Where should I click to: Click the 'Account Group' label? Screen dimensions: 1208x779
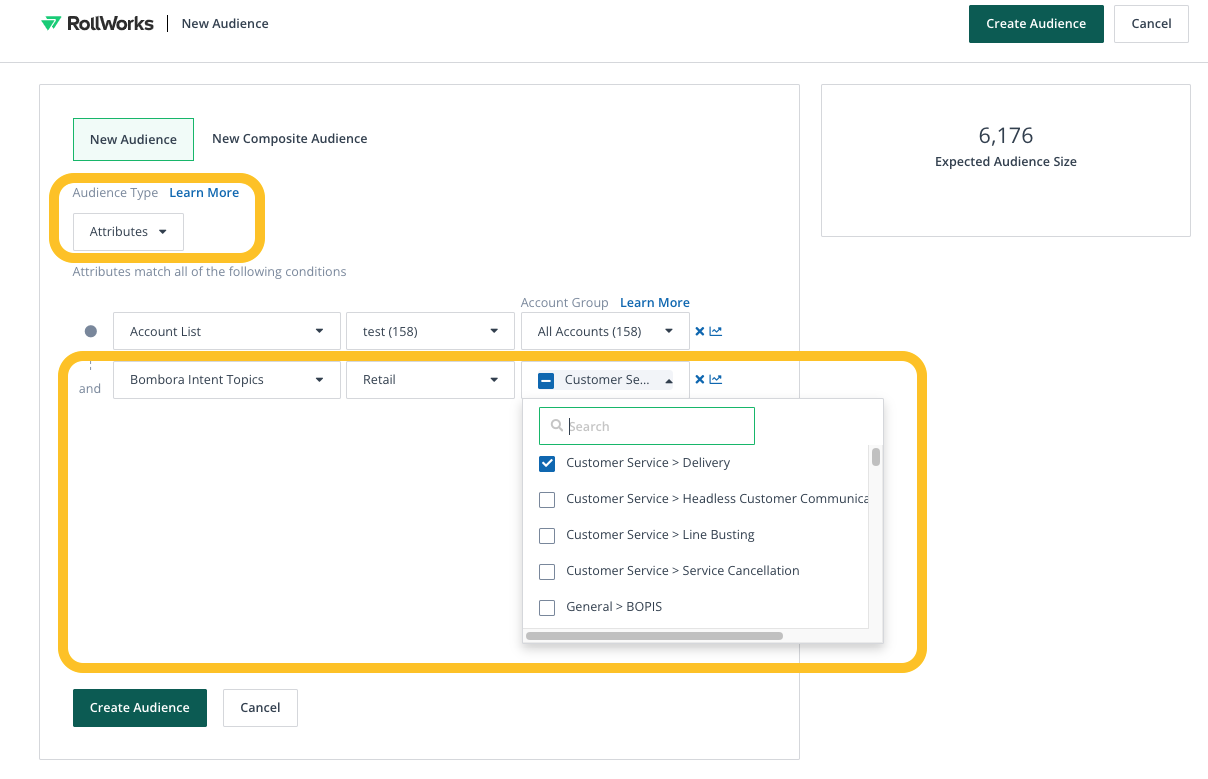pyautogui.click(x=565, y=303)
